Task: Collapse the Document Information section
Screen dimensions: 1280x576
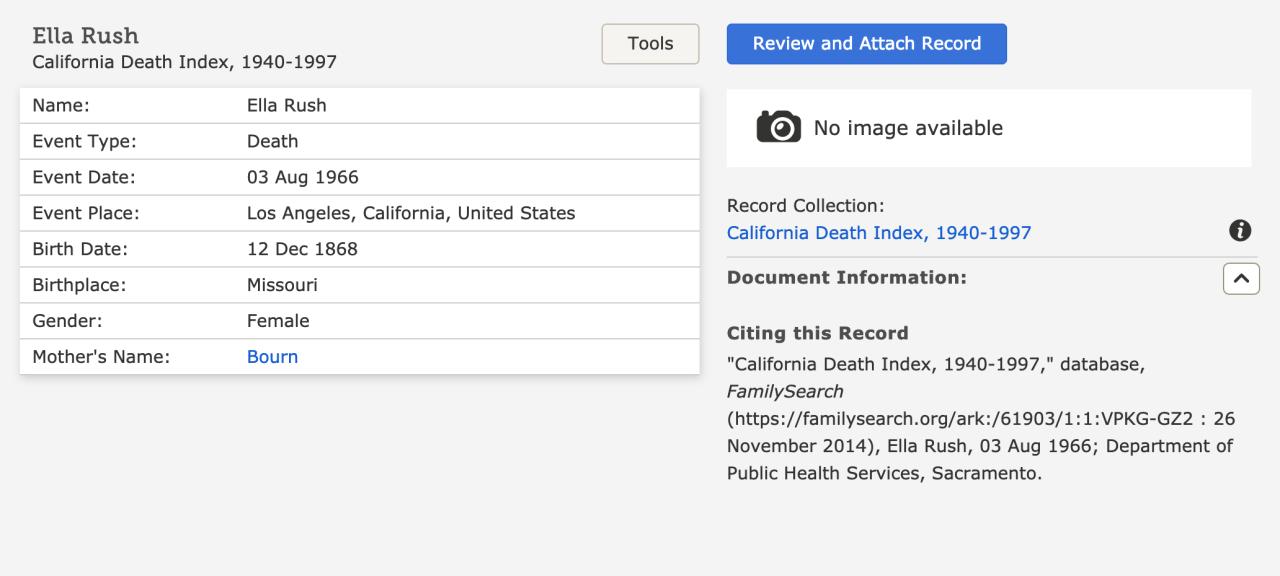Action: 1241,278
